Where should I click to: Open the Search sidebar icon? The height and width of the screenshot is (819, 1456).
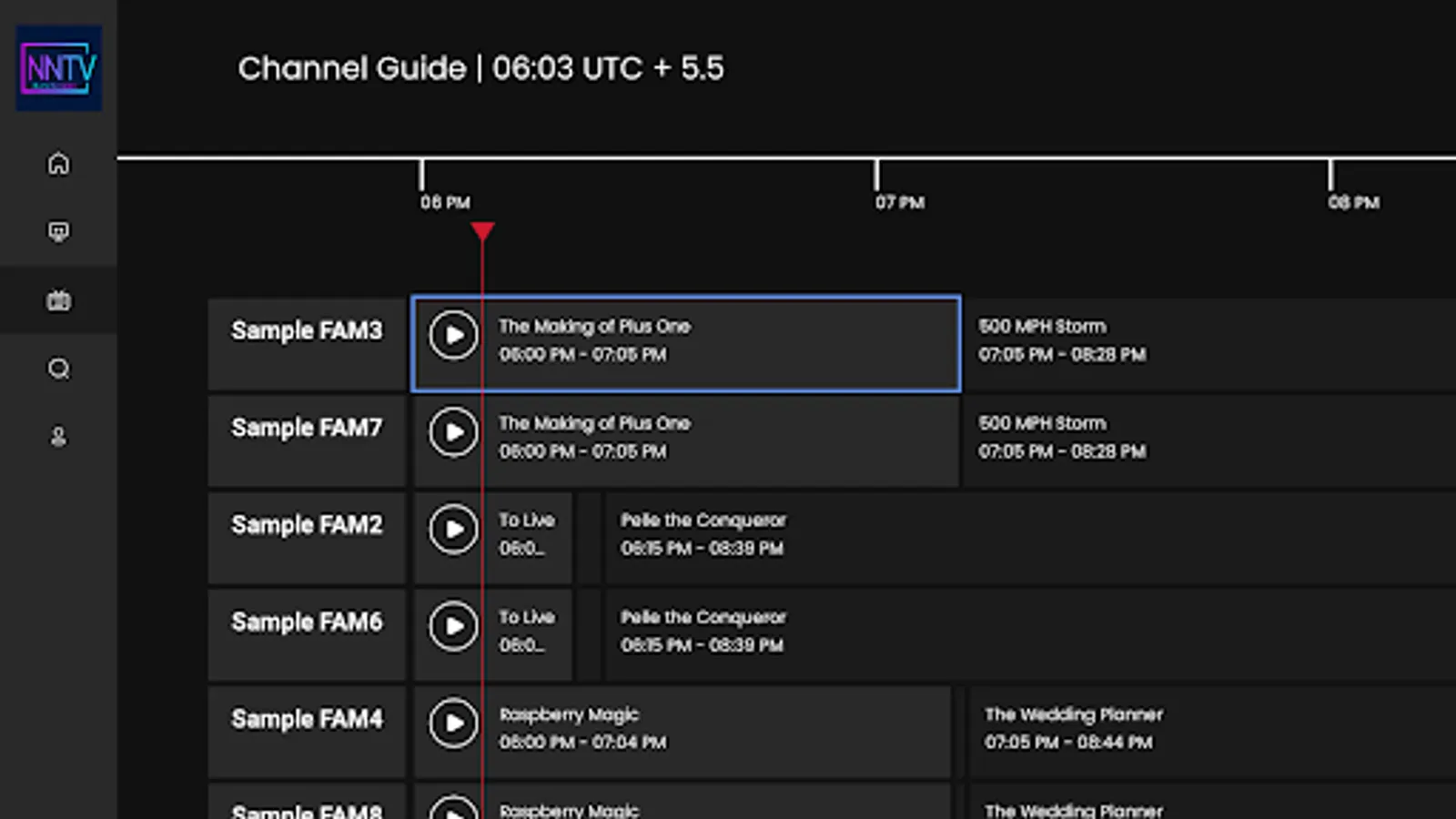tap(59, 369)
